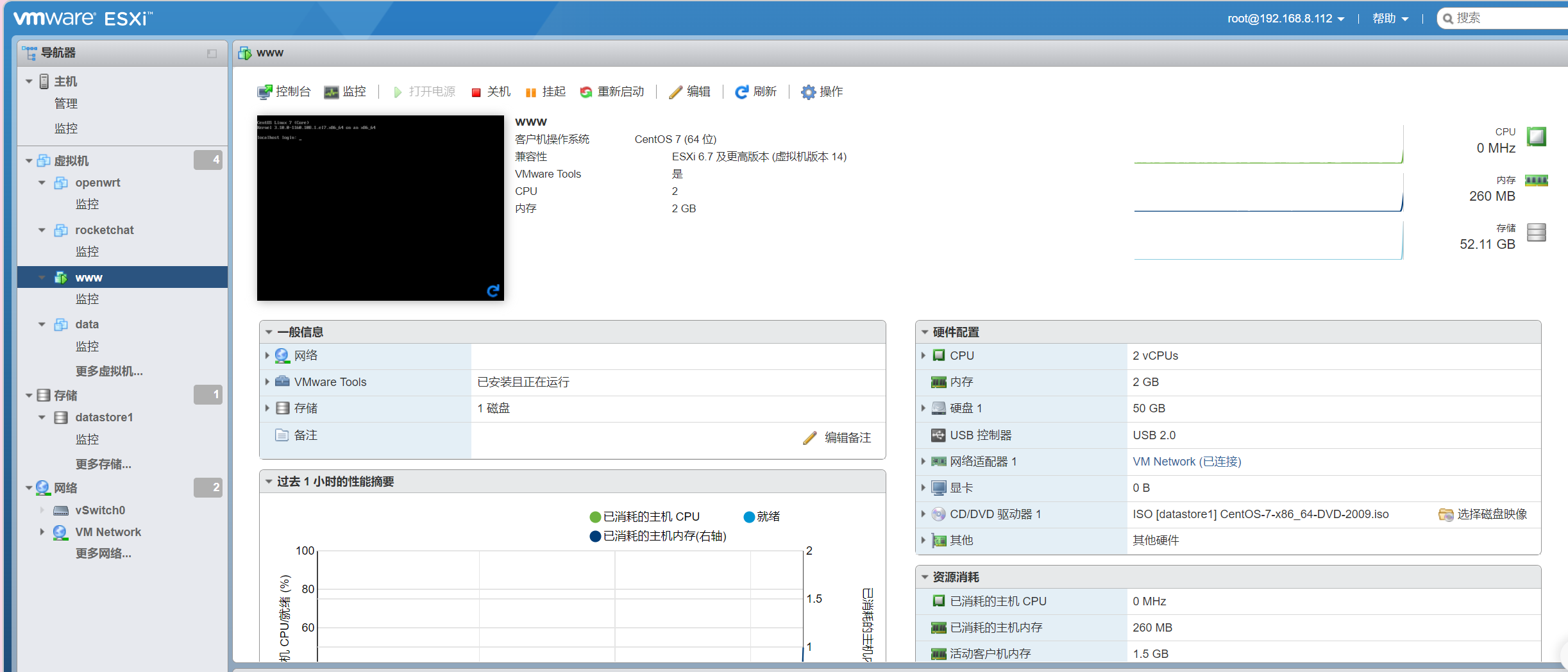Viewport: 1568px width, 672px height.
Task: Collapse 过去 1 小时的性能摘要 panel
Action: (x=269, y=482)
